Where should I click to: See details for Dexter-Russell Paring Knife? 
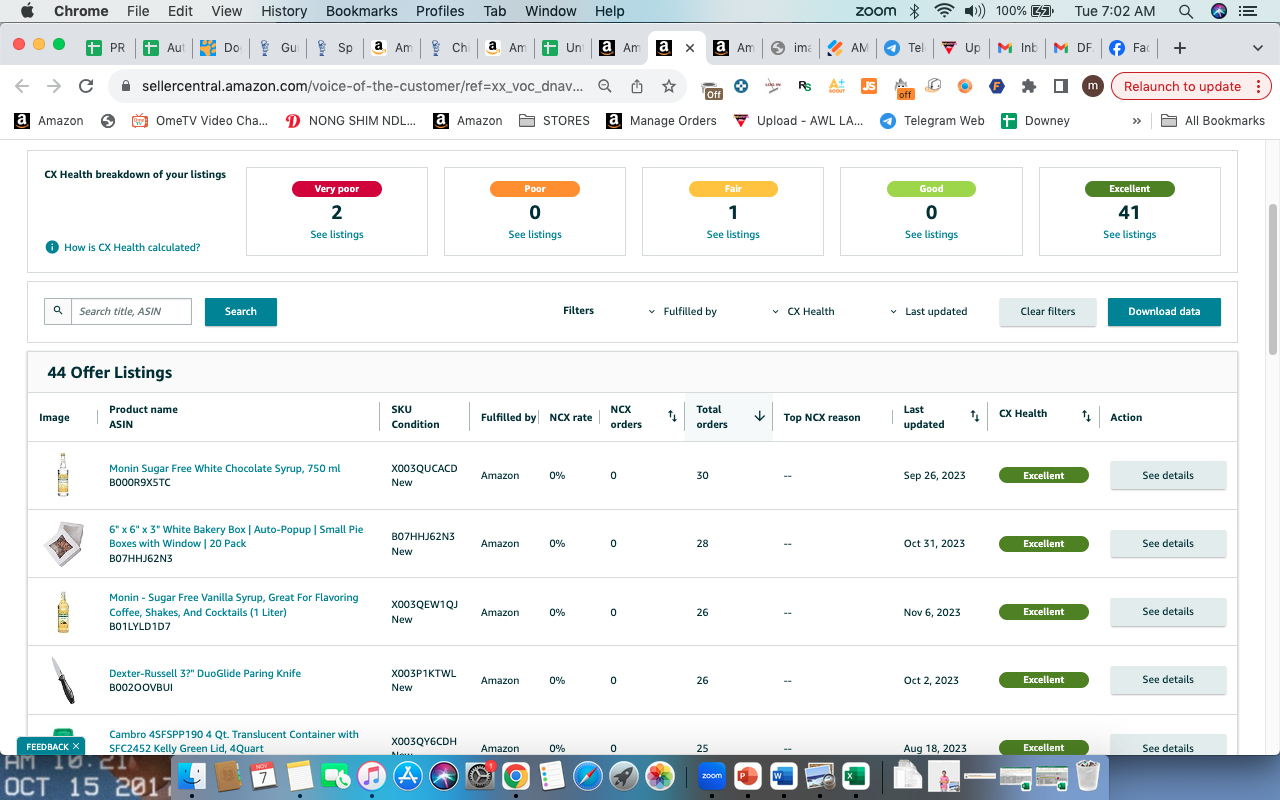1168,680
